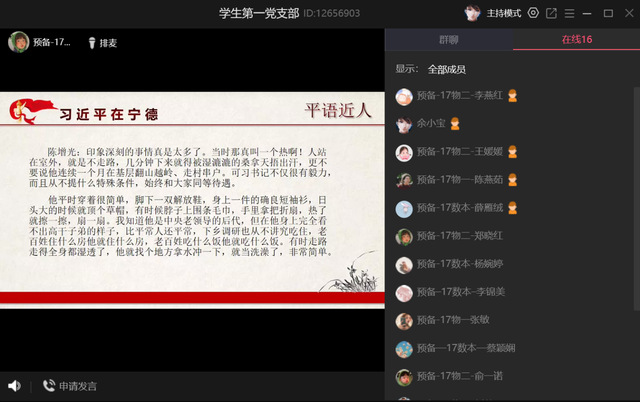Click the user avatar in title bar

coord(472,13)
